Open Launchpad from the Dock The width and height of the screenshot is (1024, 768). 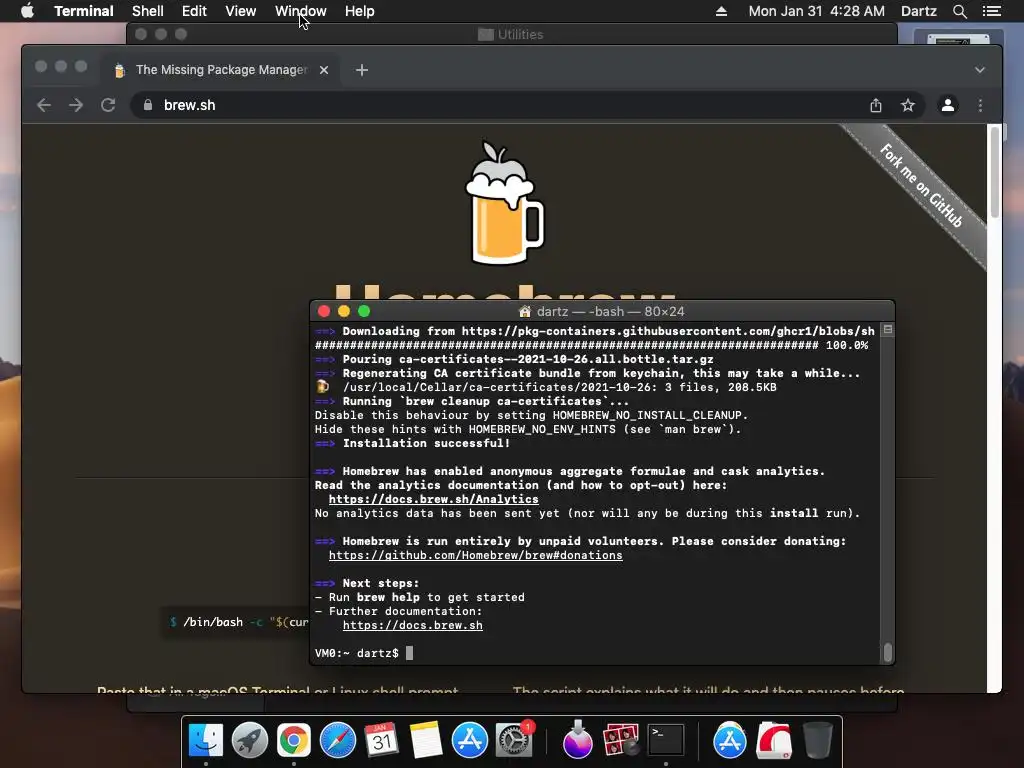click(x=249, y=740)
